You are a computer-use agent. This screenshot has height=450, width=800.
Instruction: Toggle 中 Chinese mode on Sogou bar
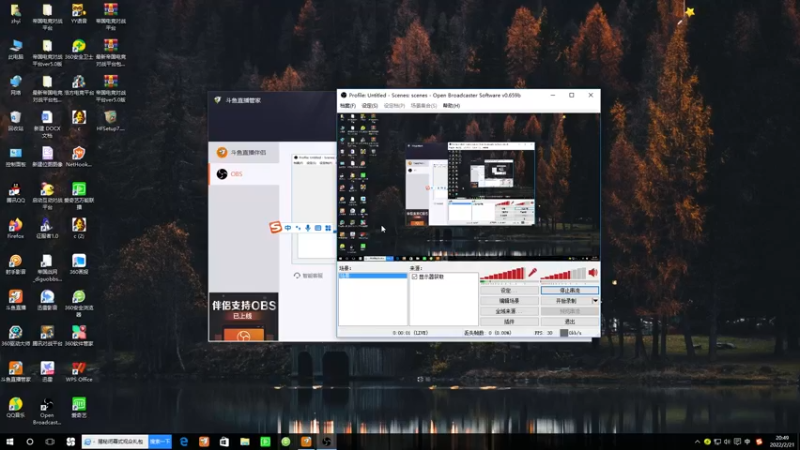288,228
